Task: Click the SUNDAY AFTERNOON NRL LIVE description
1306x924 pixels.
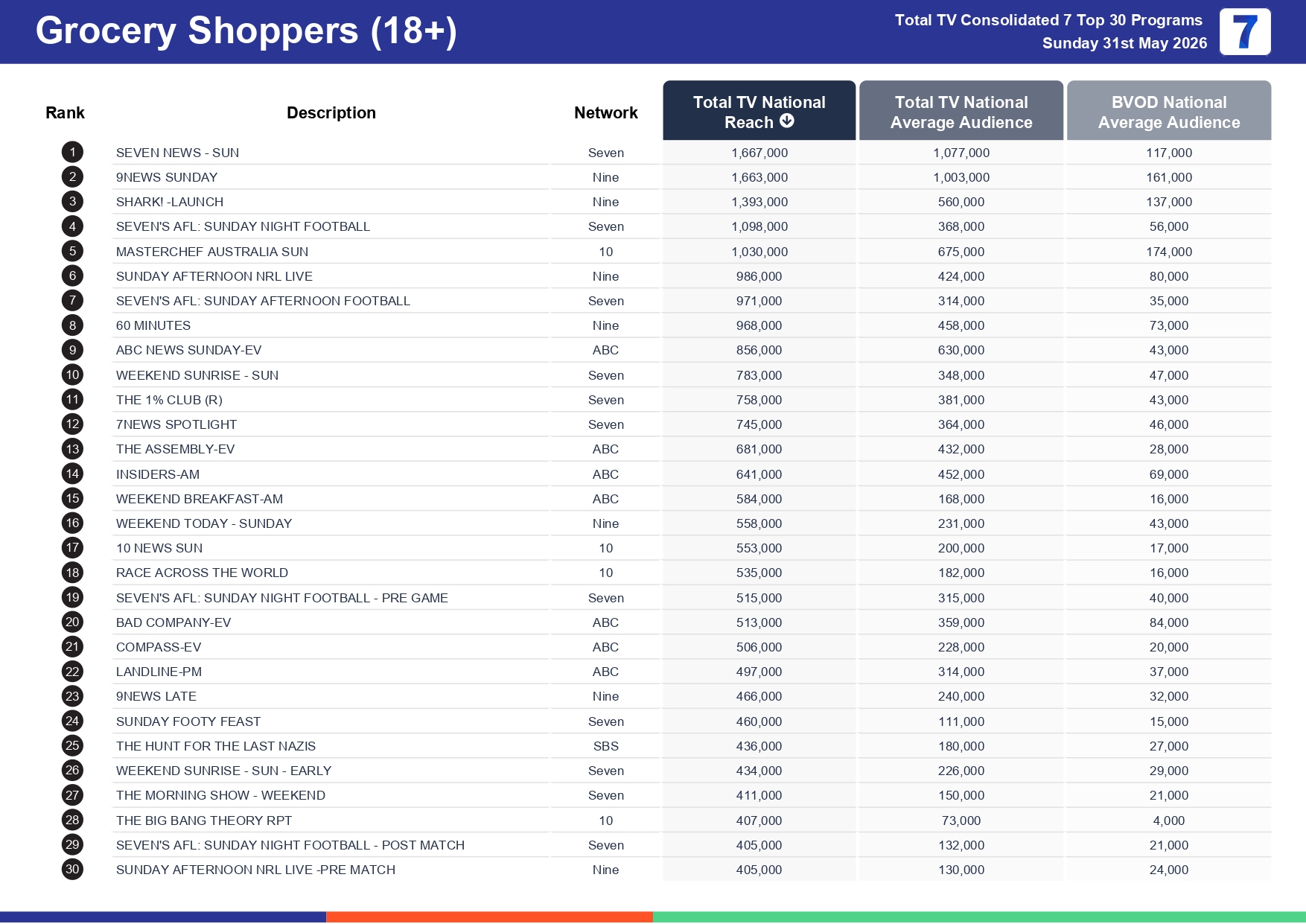Action: [x=214, y=276]
